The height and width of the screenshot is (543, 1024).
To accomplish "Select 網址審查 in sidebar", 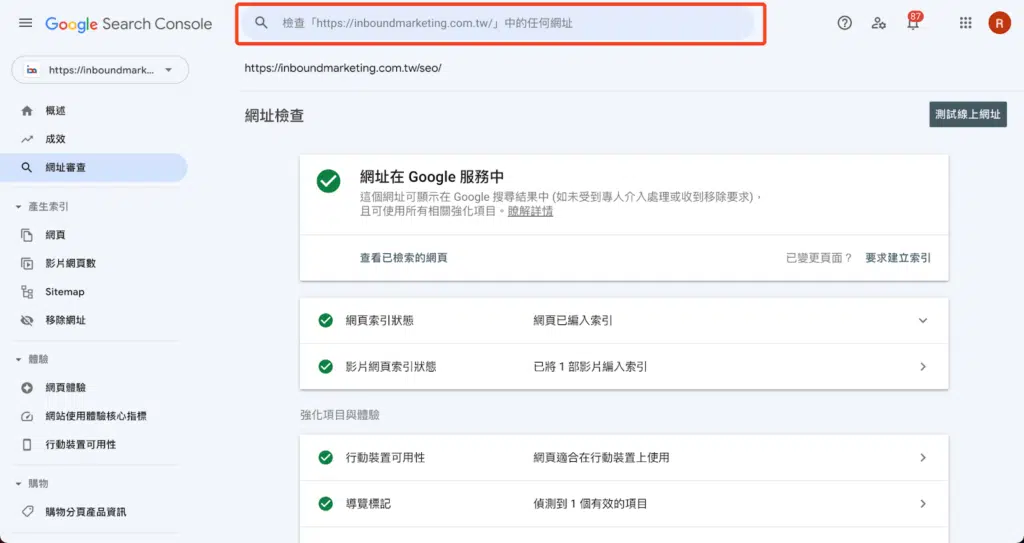I will coord(93,168).
